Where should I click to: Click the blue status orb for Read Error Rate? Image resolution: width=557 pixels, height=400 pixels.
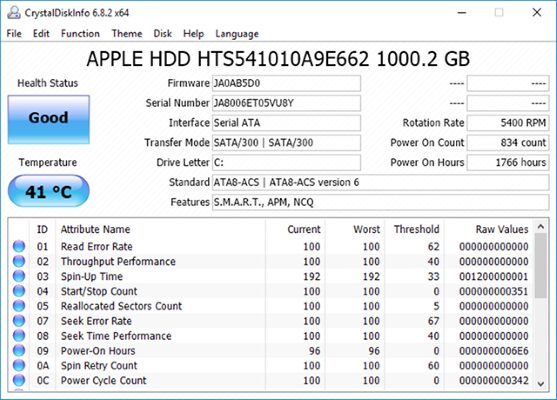point(19,246)
